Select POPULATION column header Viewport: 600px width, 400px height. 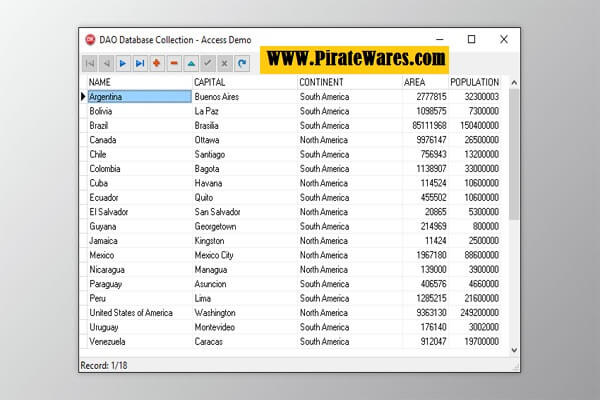(x=475, y=82)
